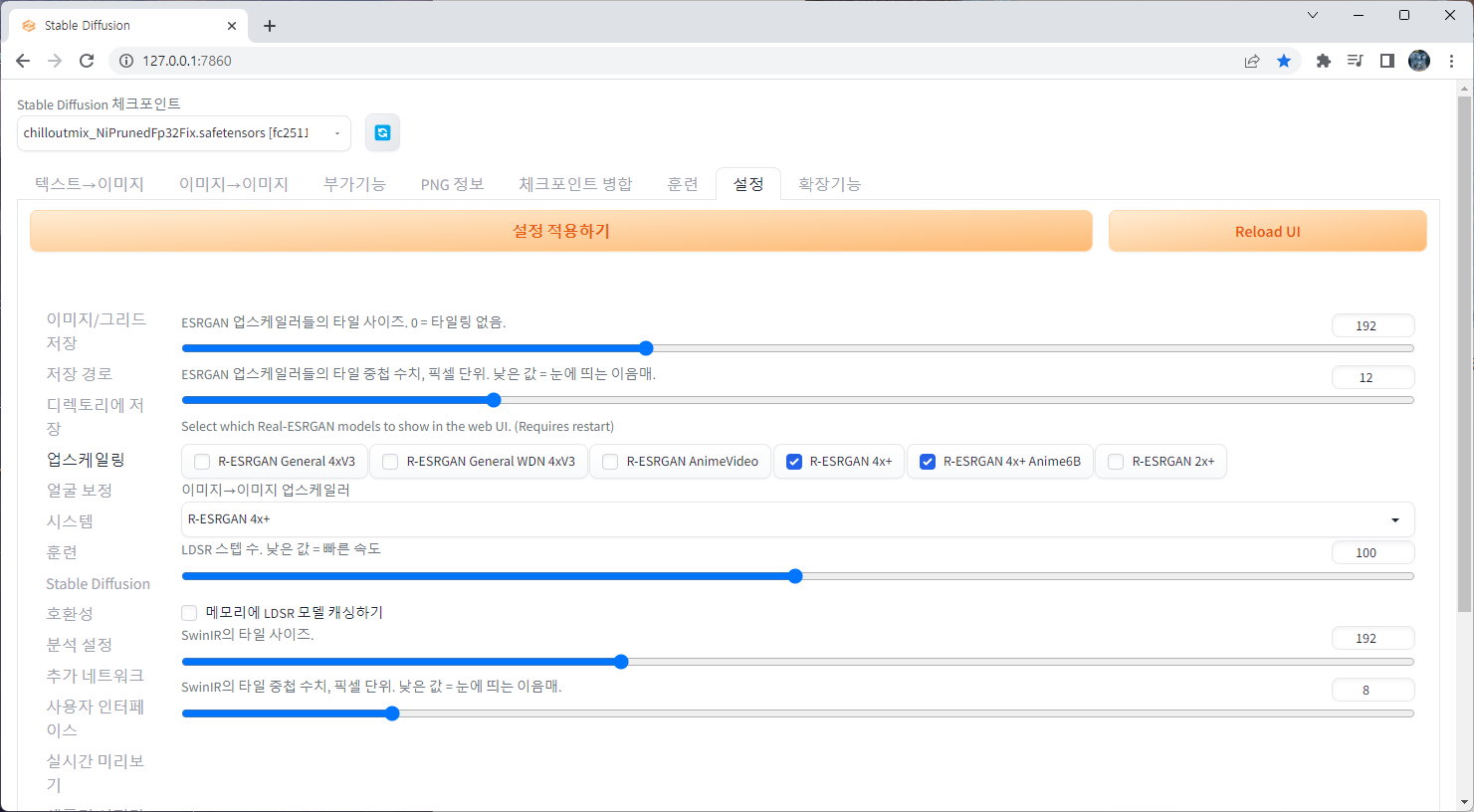1474x812 pixels.
Task: Enable the R-ESRGAN 2x+ checkbox
Action: (x=1116, y=462)
